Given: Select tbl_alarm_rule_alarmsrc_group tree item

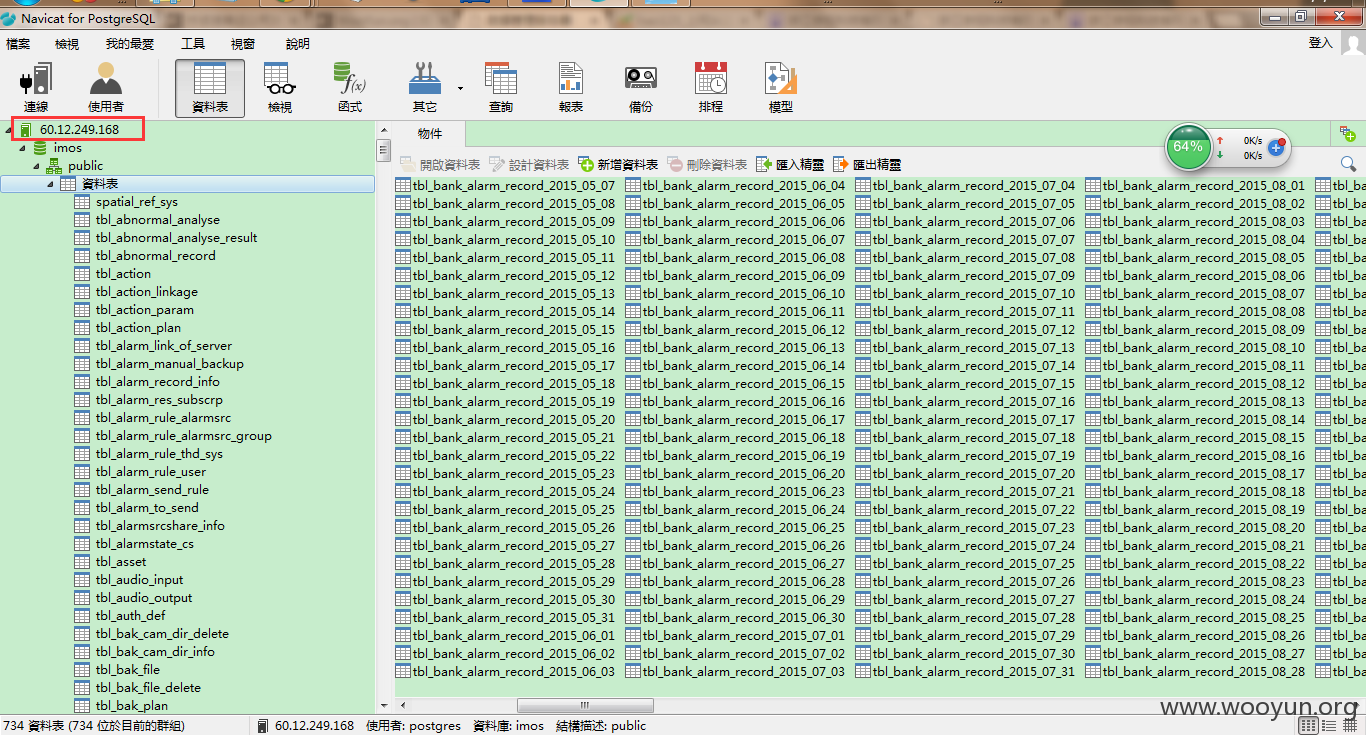Looking at the screenshot, I should [184, 436].
